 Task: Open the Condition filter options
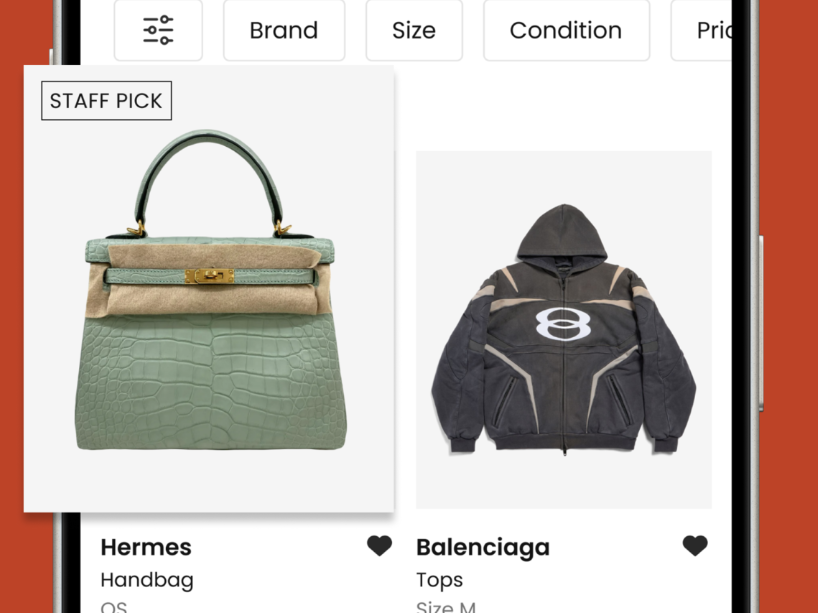coord(565,30)
